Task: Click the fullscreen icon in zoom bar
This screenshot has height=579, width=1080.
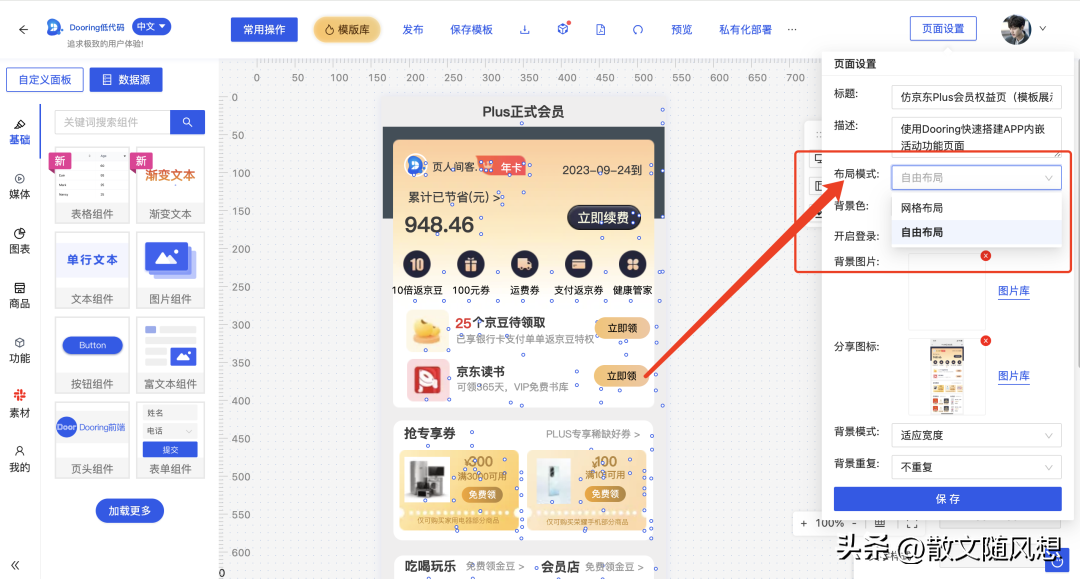Action: tap(912, 524)
